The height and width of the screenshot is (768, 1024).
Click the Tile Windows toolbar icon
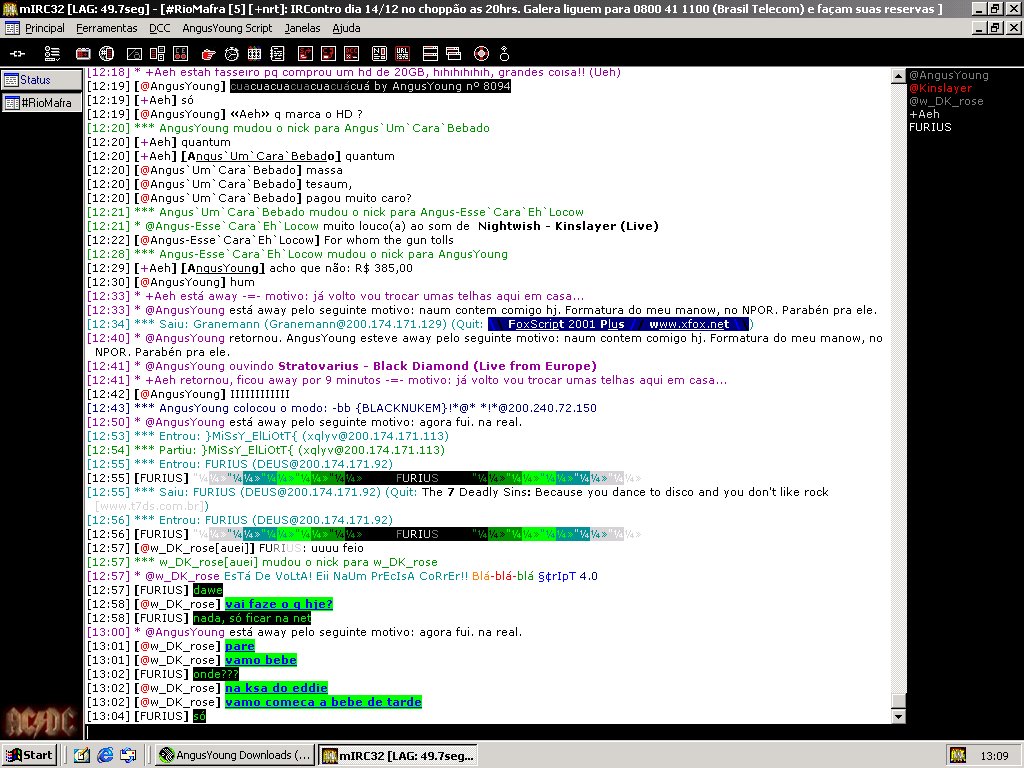pos(430,54)
